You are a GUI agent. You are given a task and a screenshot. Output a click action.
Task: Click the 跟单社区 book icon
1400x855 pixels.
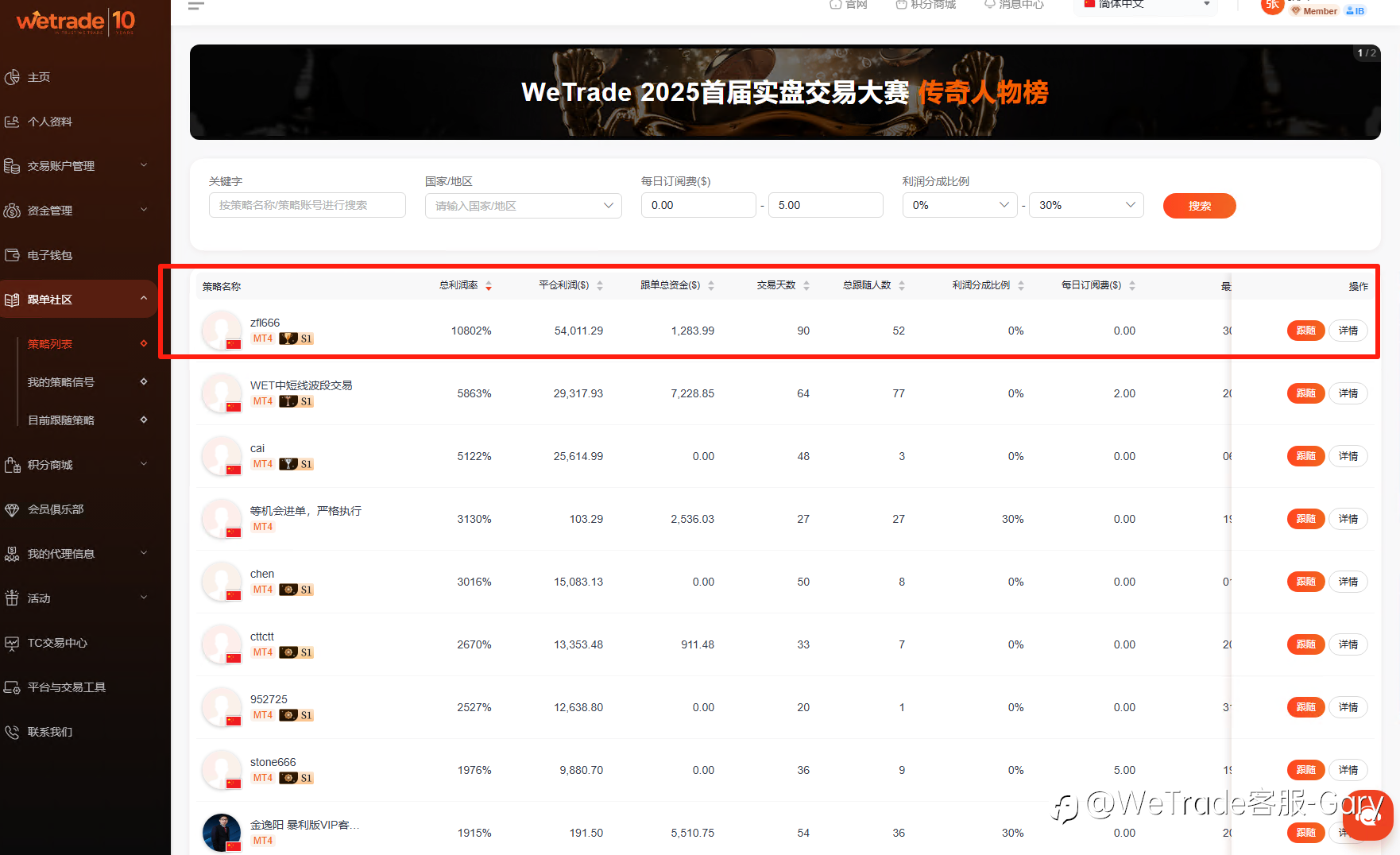click(12, 300)
